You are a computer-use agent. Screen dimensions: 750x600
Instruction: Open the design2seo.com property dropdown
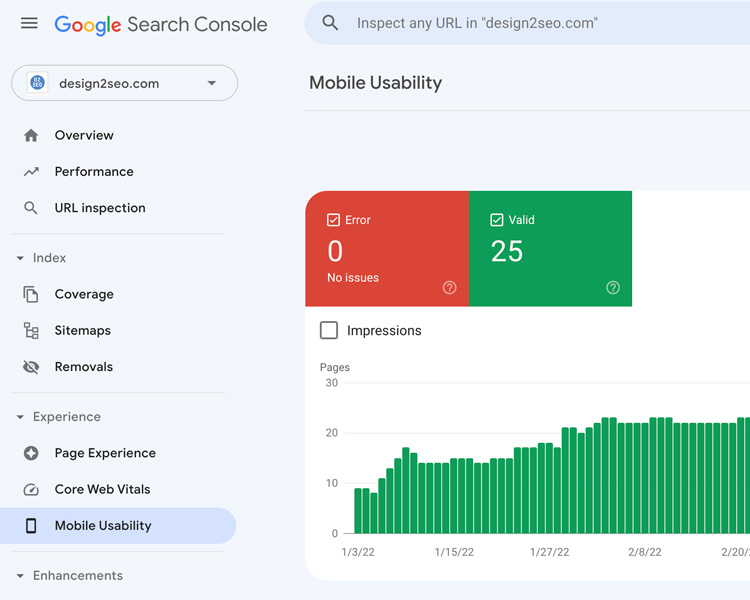124,83
